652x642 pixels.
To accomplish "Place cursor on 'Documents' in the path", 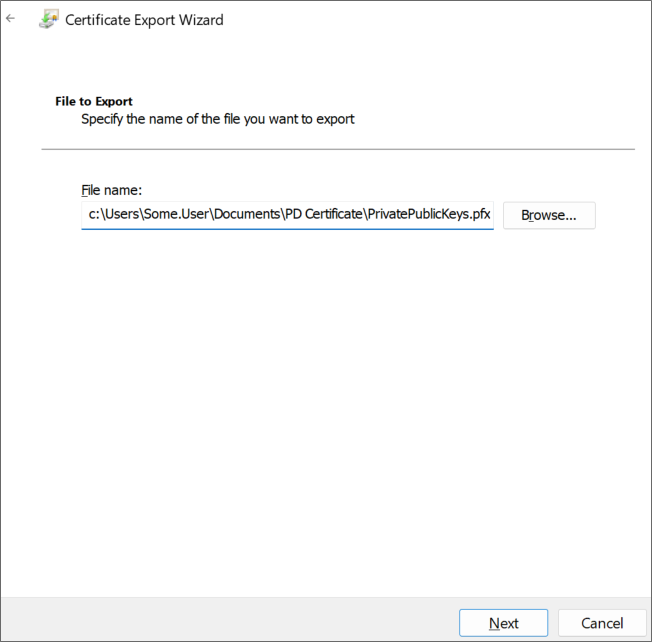I will point(245,215).
